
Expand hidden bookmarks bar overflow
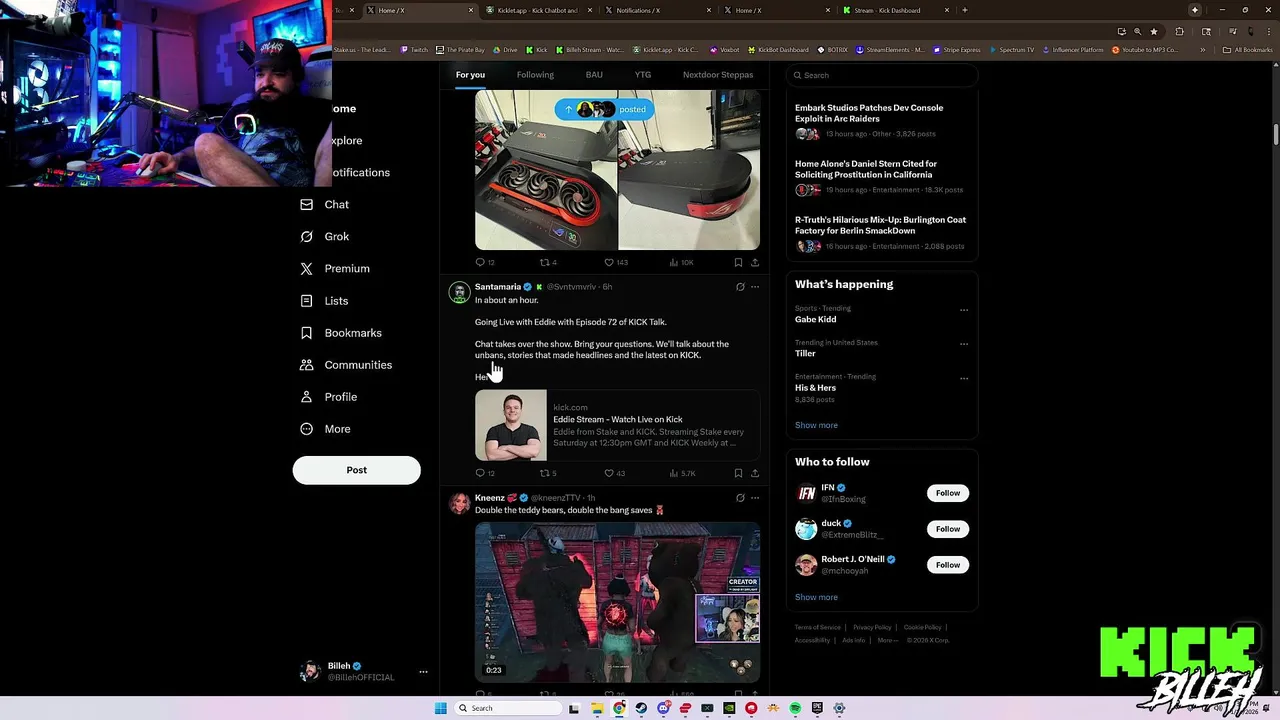pyautogui.click(x=1203, y=50)
